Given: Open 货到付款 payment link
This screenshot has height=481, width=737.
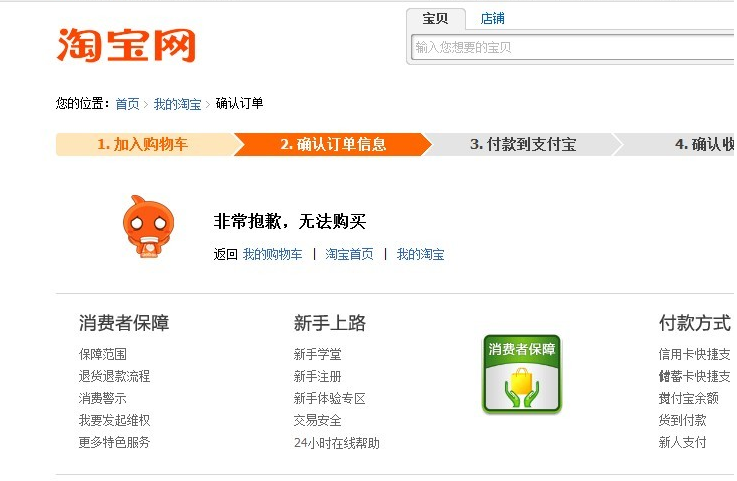Looking at the screenshot, I should (682, 420).
